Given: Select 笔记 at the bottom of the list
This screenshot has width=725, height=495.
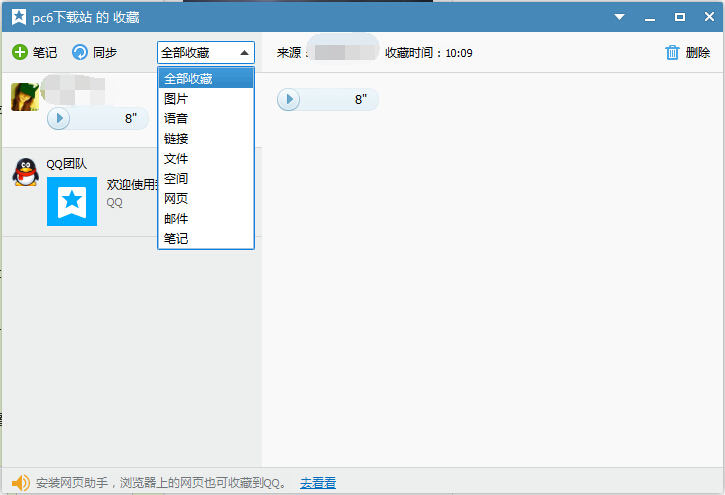Looking at the screenshot, I should click(x=176, y=239).
